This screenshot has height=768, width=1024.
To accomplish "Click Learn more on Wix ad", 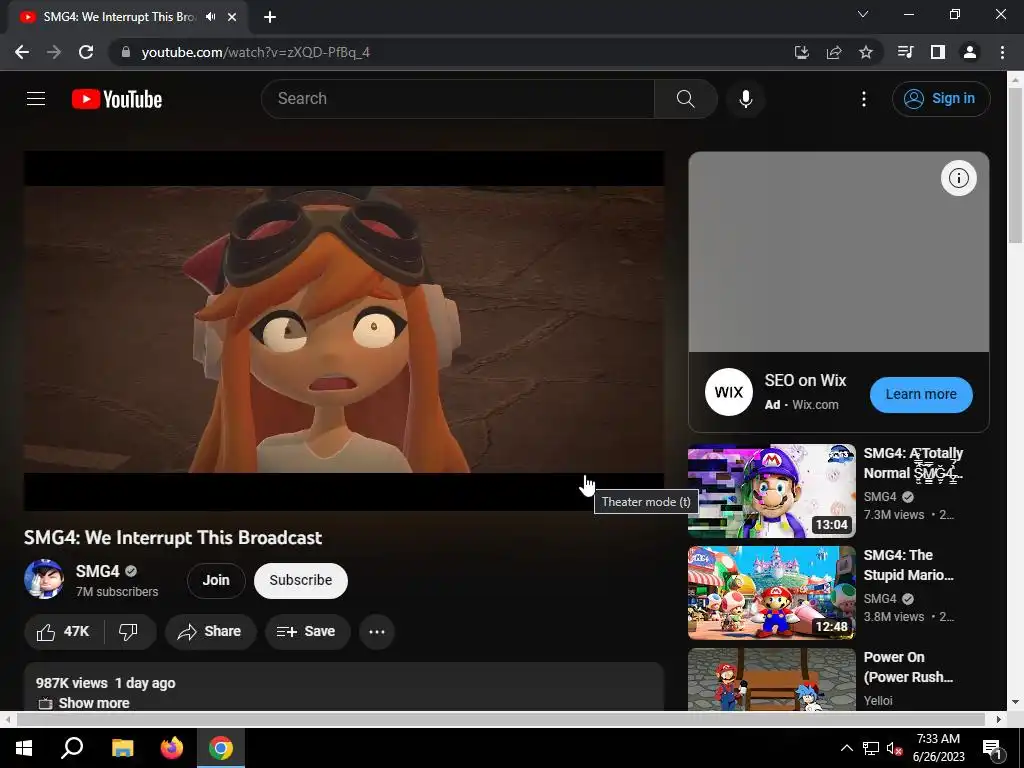I will (x=921, y=394).
